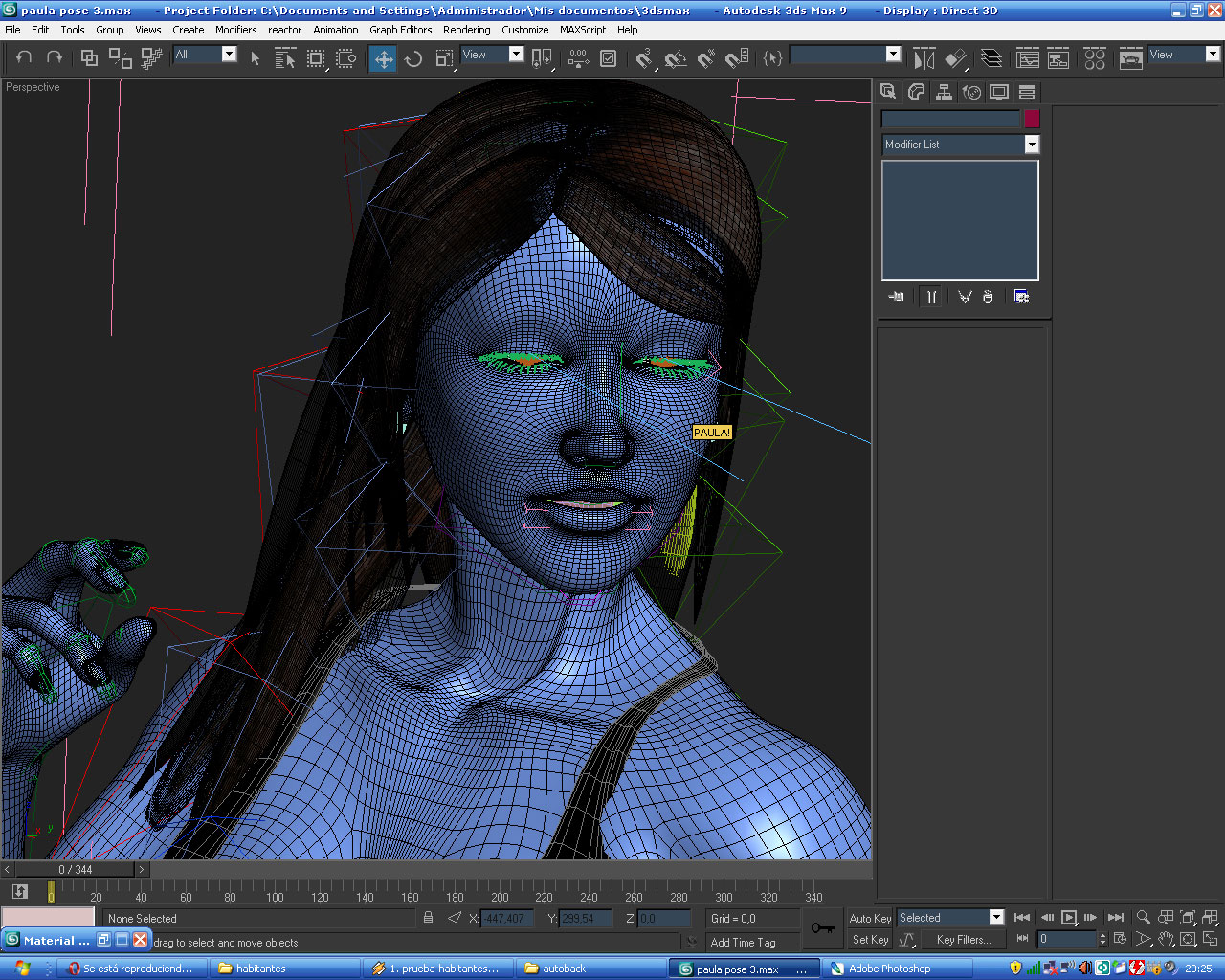Click the Mirror tool icon
1225x980 pixels.
coord(924,58)
